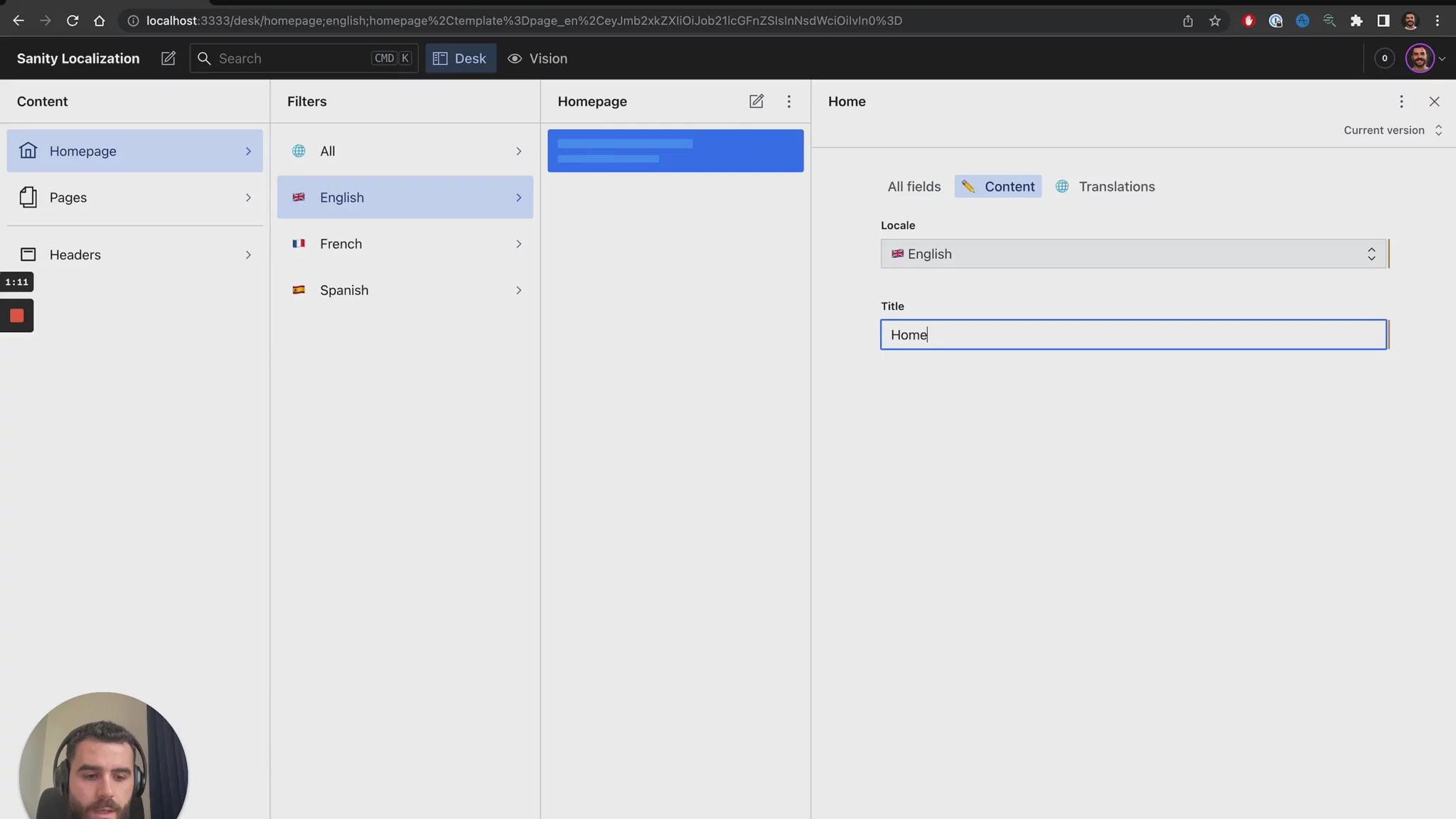Switch to the Vision tool

pyautogui.click(x=537, y=58)
